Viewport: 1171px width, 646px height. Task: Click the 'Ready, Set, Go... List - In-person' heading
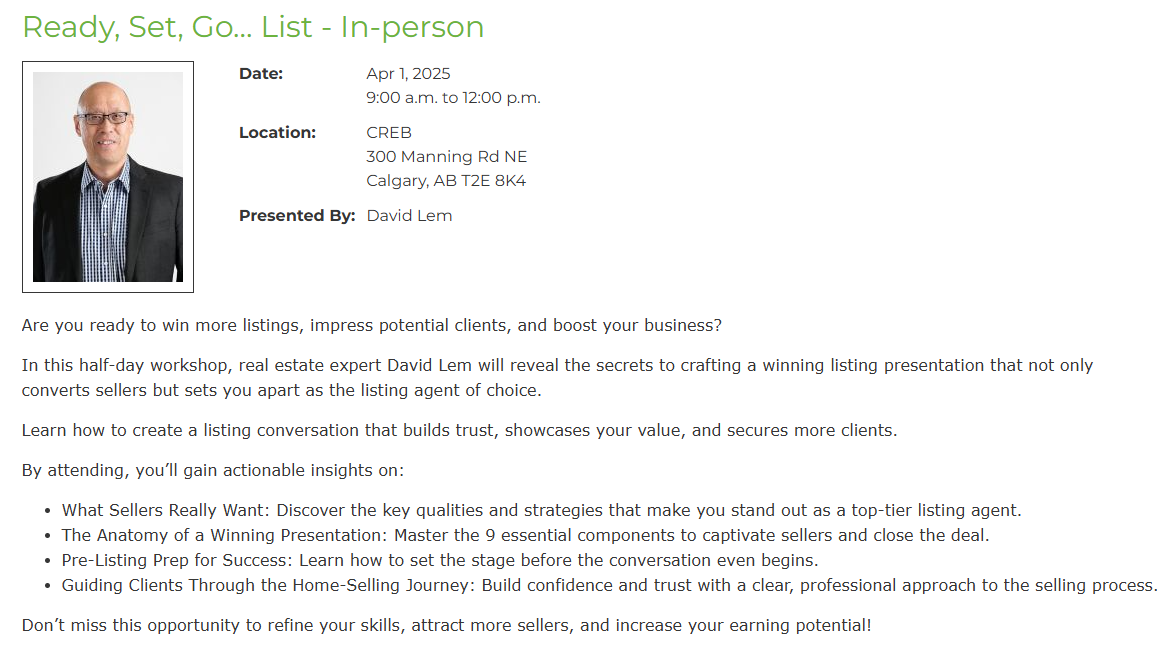[253, 28]
